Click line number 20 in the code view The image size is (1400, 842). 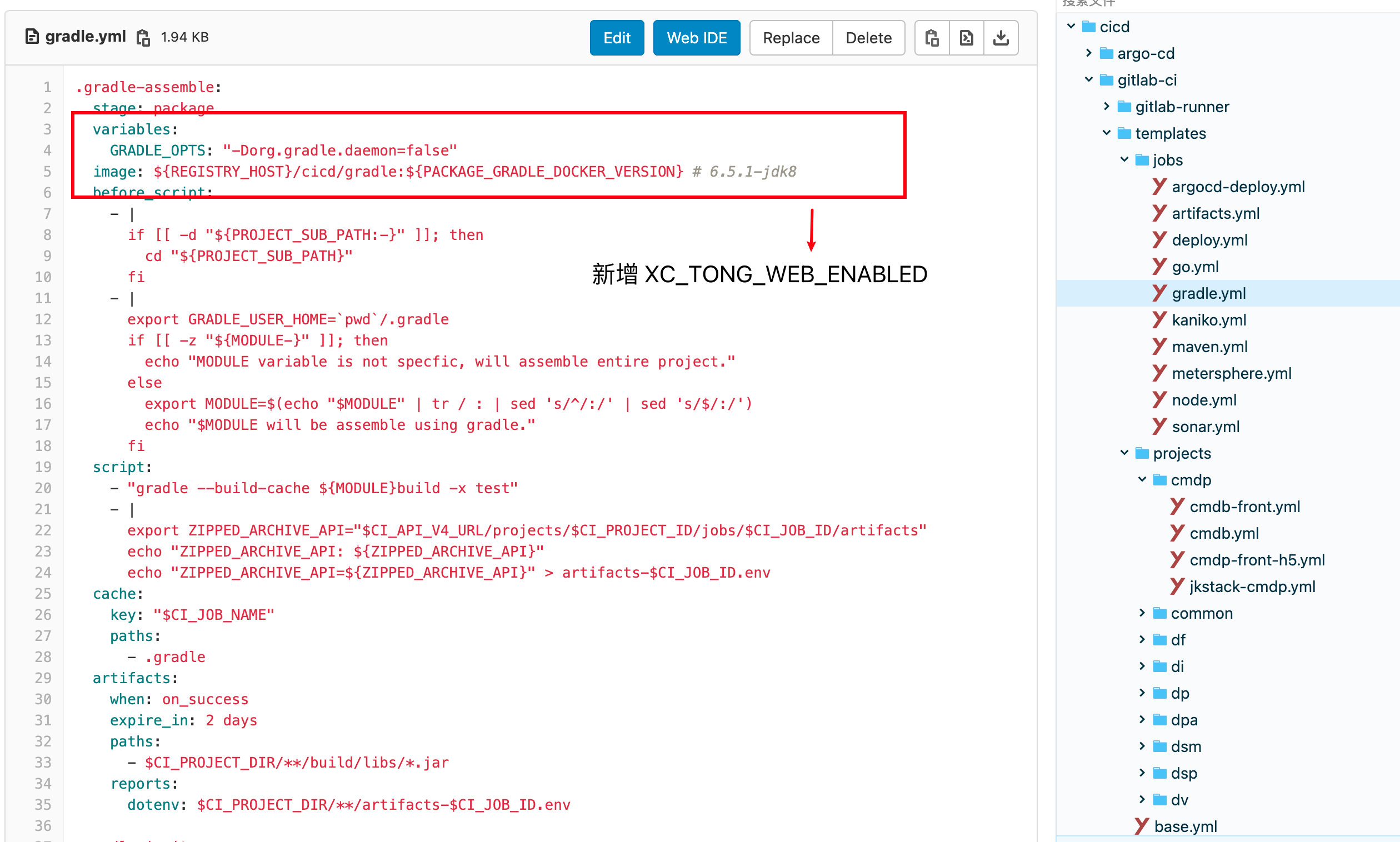[x=43, y=488]
